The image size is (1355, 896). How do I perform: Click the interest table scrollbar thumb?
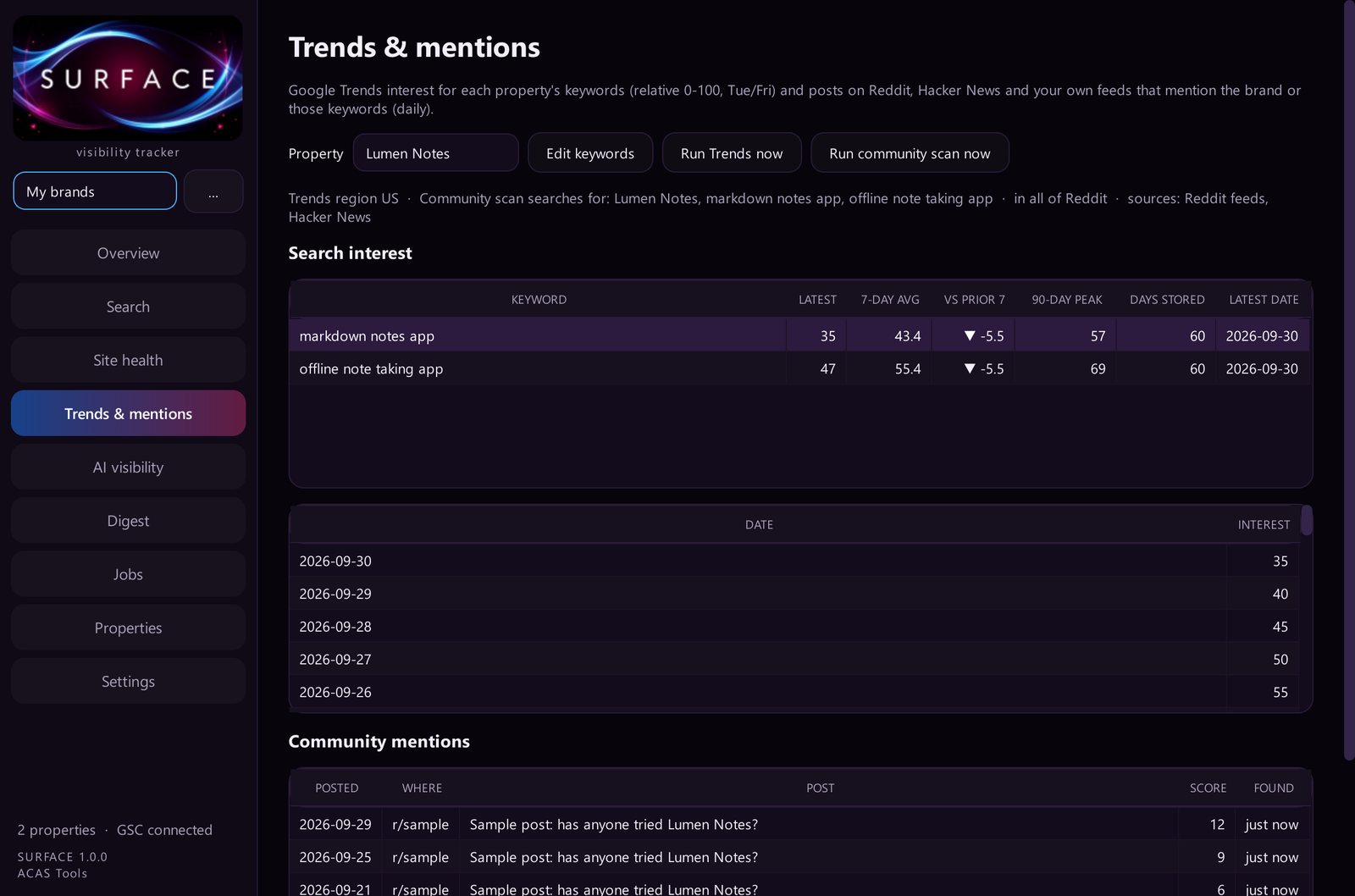(1307, 520)
